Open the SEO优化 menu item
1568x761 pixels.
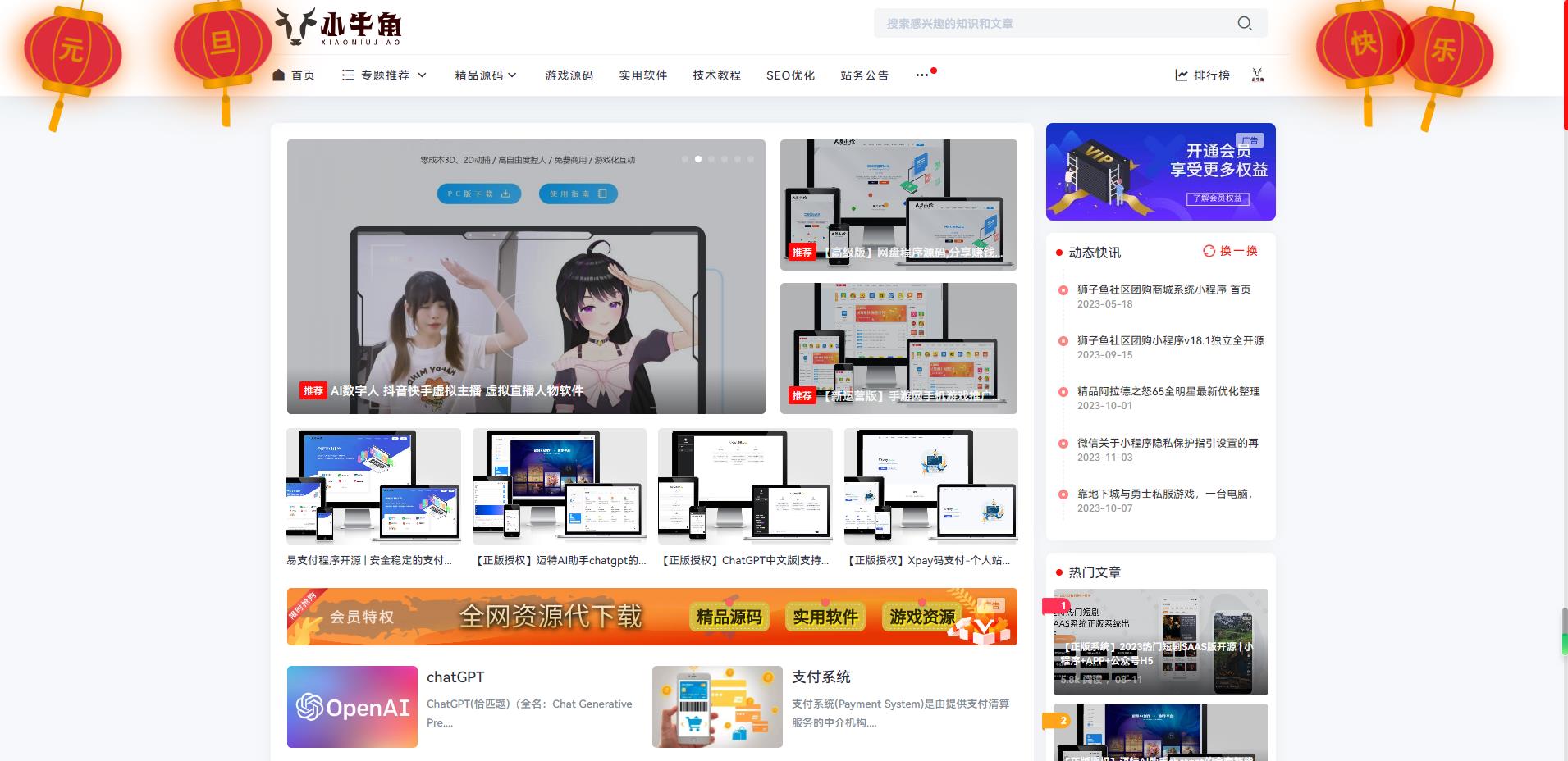(790, 75)
